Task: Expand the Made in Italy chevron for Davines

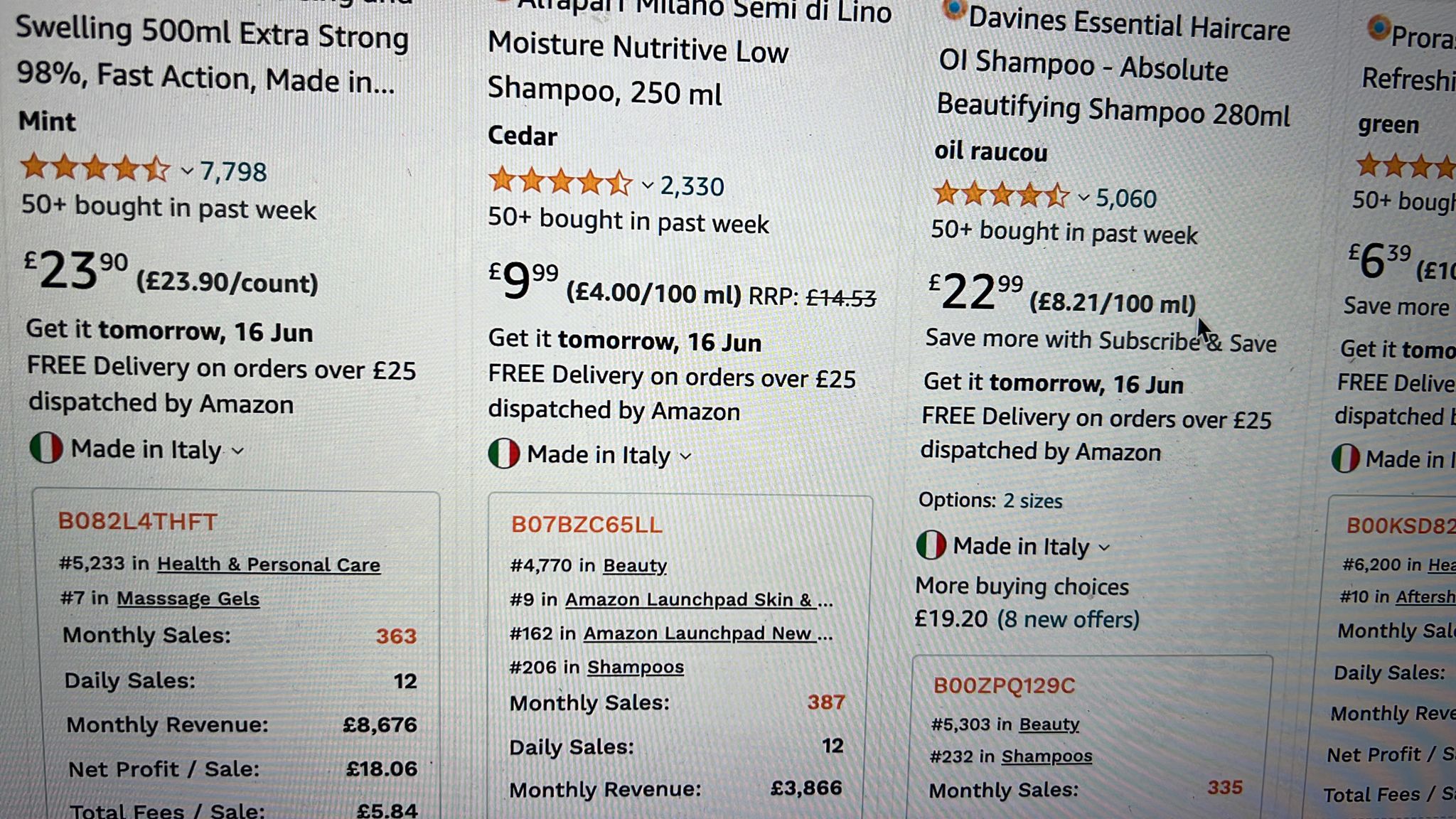Action: point(1104,548)
